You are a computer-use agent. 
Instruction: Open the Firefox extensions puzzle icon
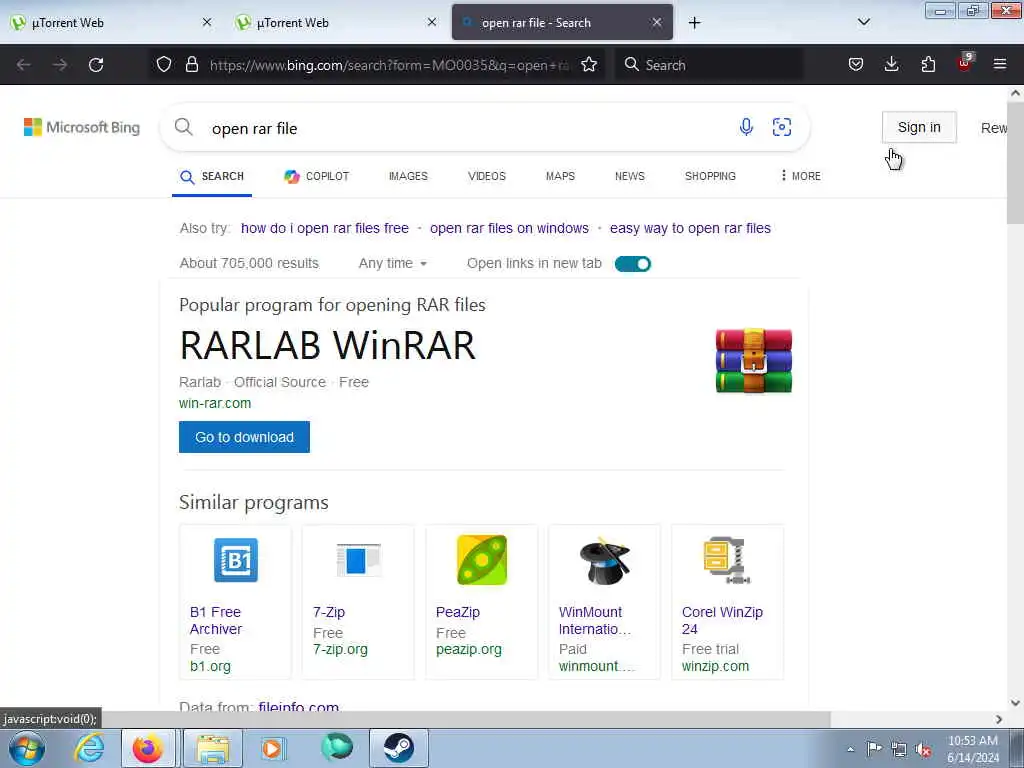pos(928,65)
